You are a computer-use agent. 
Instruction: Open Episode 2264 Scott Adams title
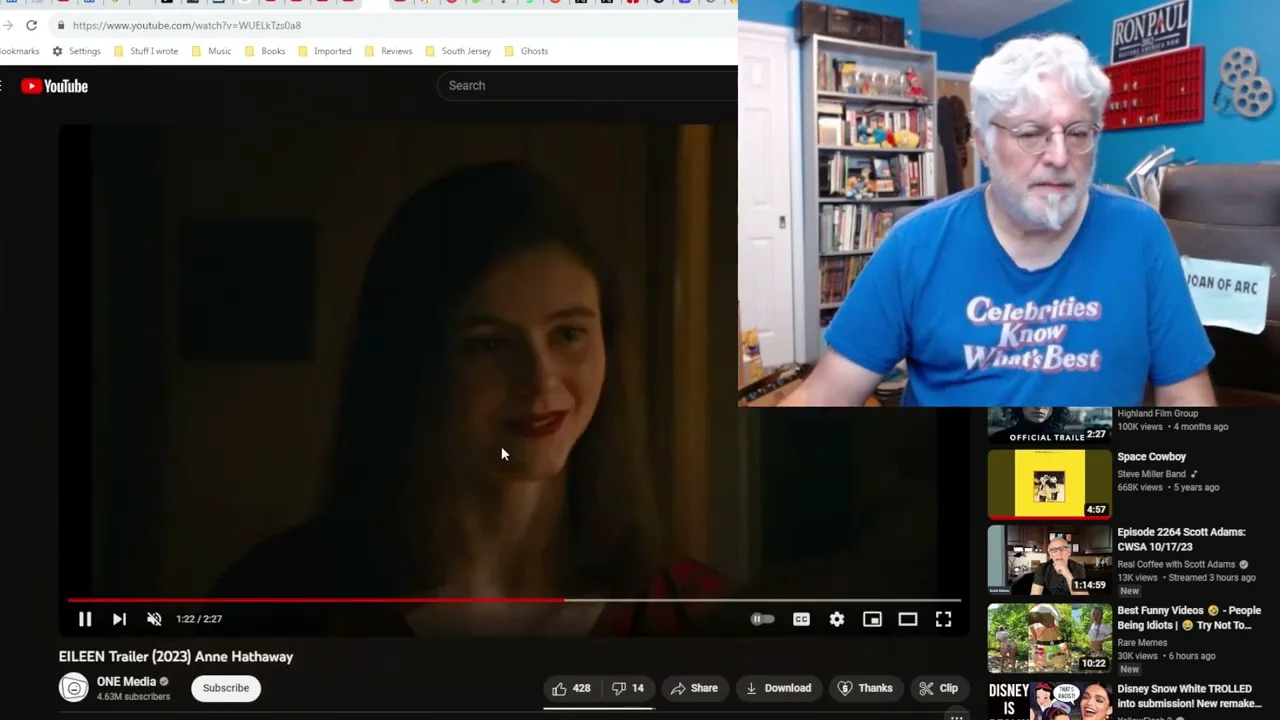point(1181,540)
